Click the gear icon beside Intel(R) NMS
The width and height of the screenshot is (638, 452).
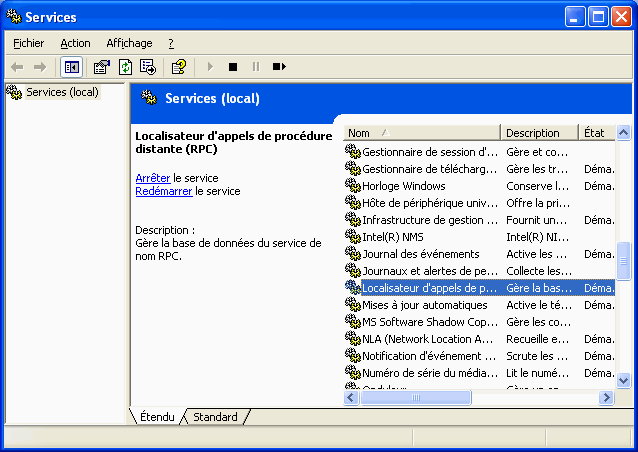tap(353, 236)
